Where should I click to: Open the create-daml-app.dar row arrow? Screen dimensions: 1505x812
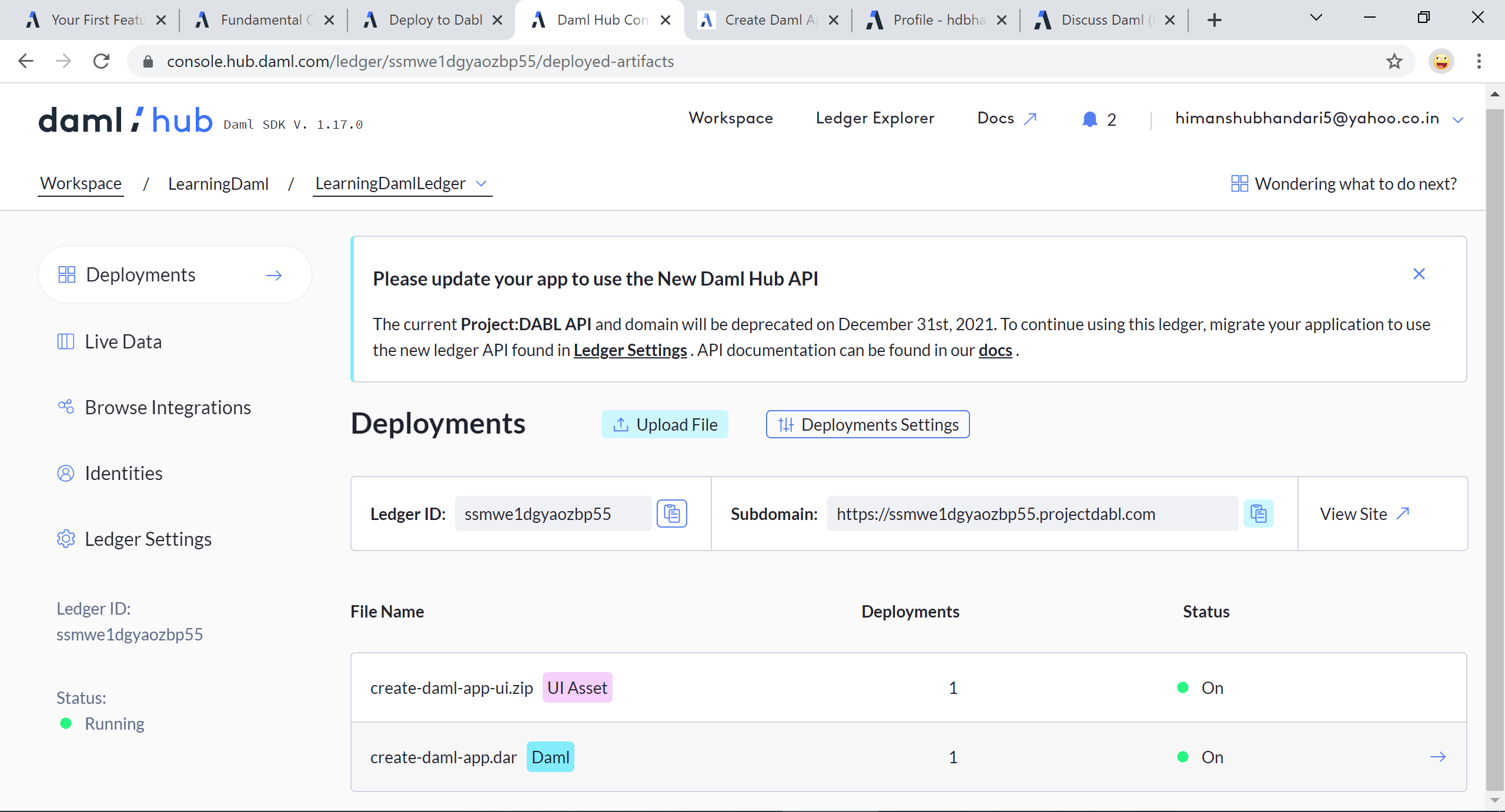(1437, 757)
